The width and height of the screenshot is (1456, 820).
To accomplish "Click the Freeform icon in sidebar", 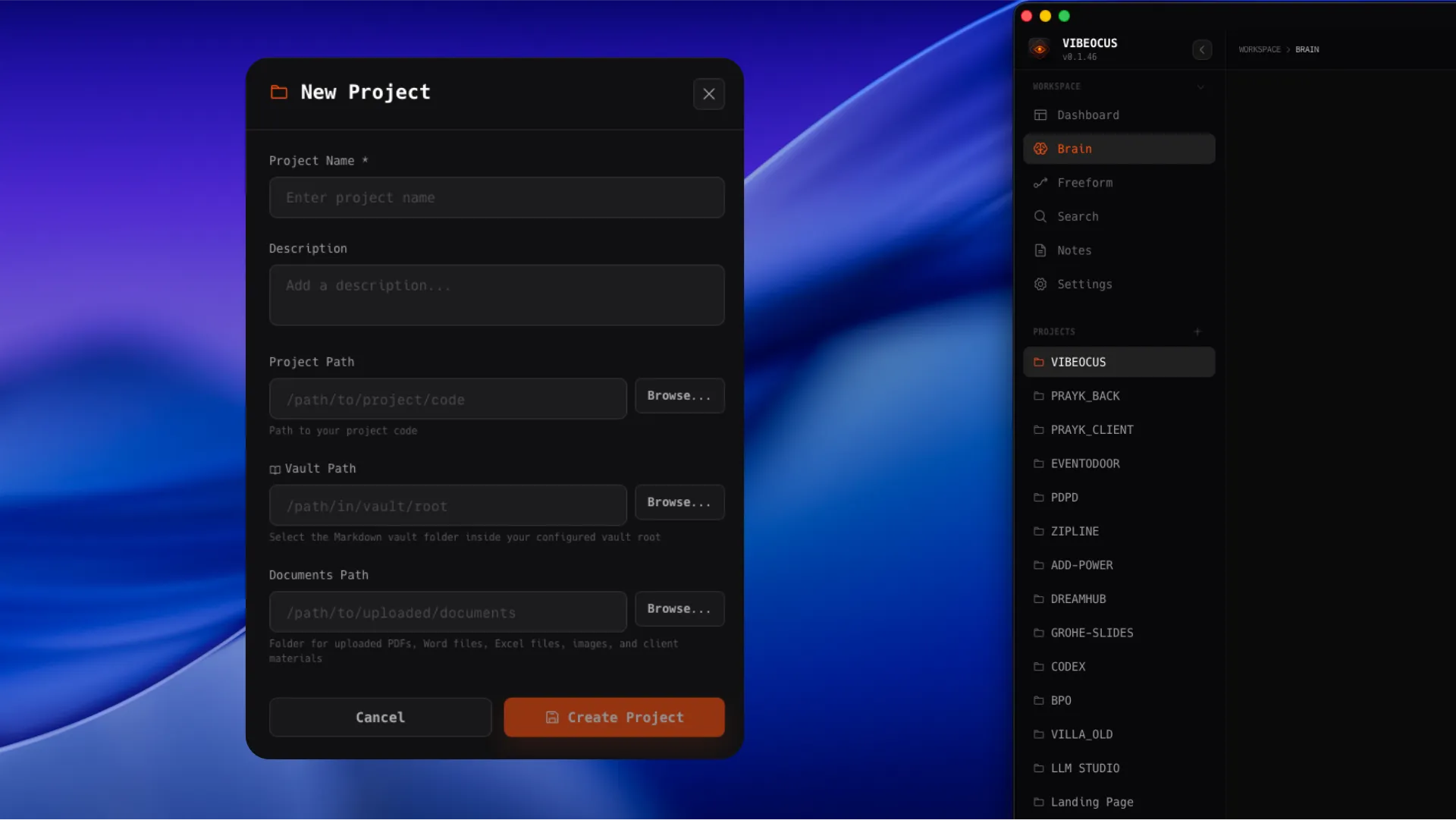I will coord(1040,183).
